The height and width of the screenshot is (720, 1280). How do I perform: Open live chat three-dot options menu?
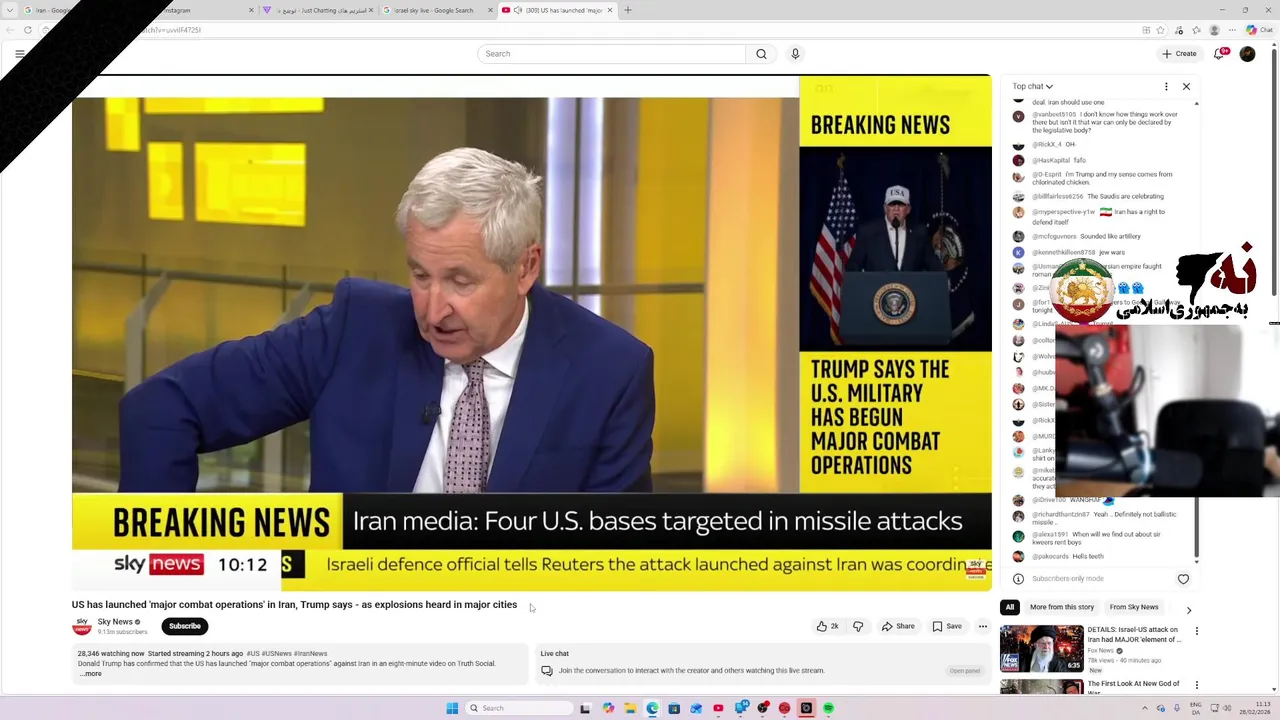click(1166, 87)
